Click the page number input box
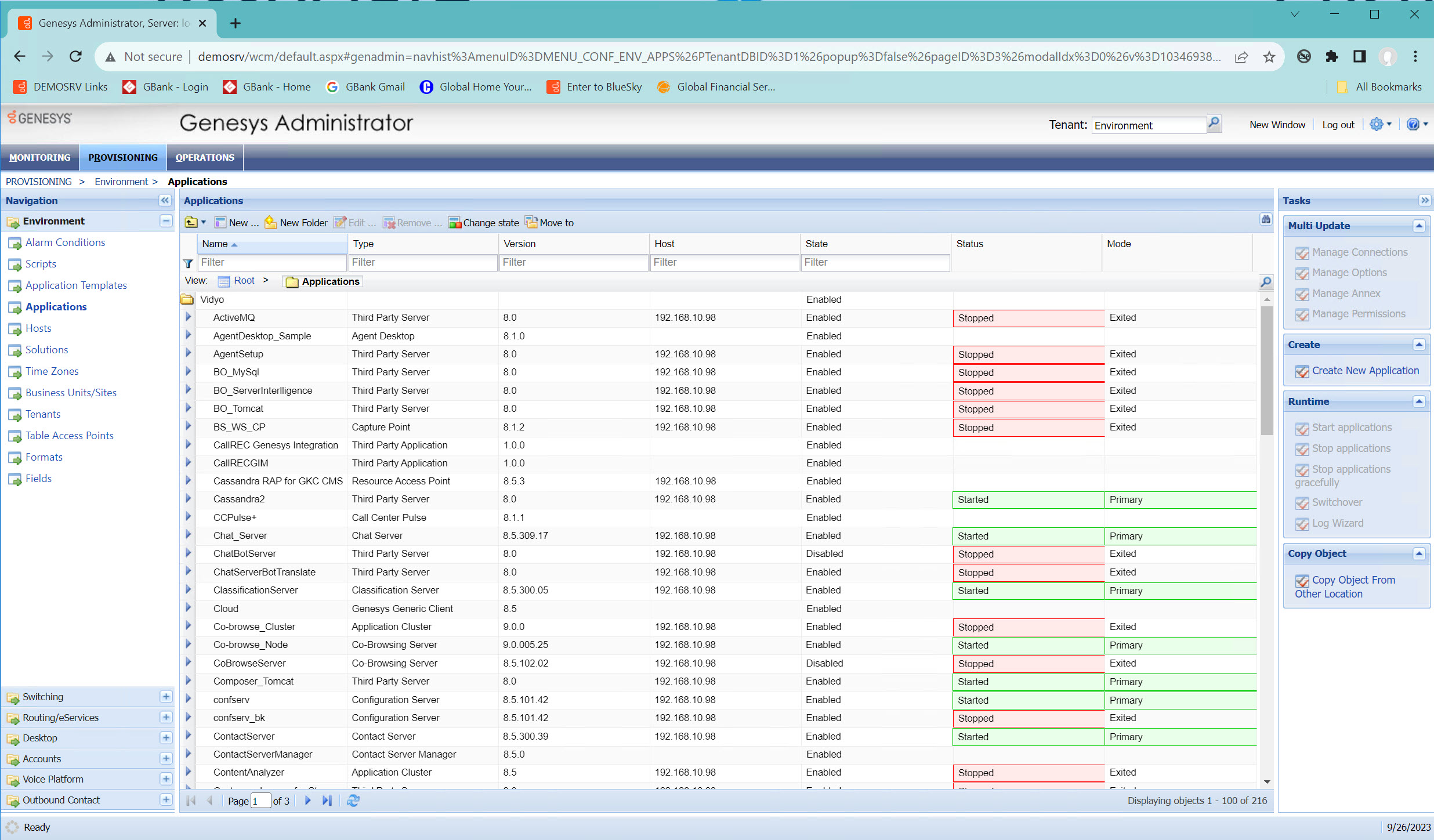Viewport: 1434px width, 840px height. click(260, 801)
